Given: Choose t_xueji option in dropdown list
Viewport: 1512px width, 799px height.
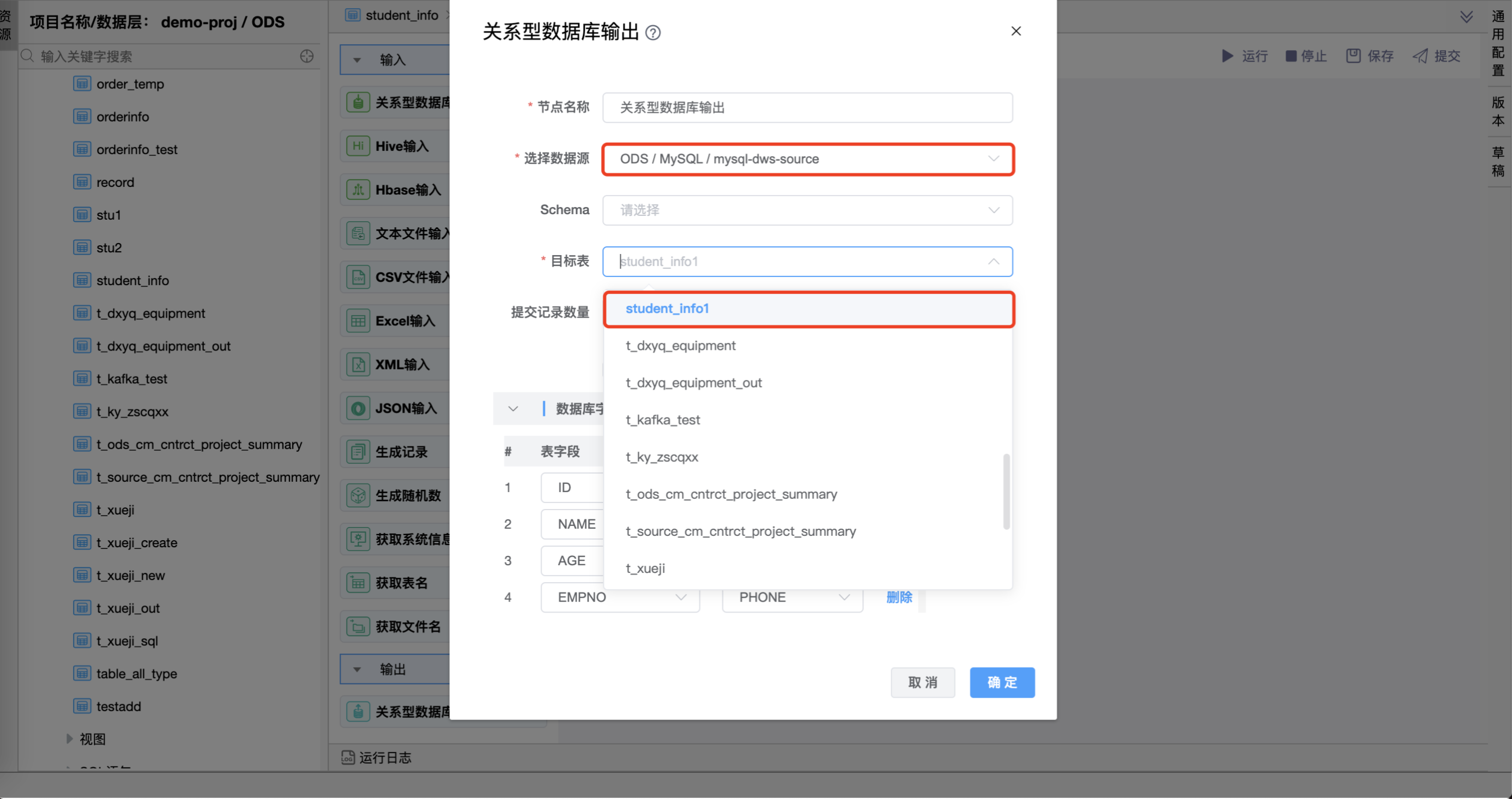Looking at the screenshot, I should point(645,568).
